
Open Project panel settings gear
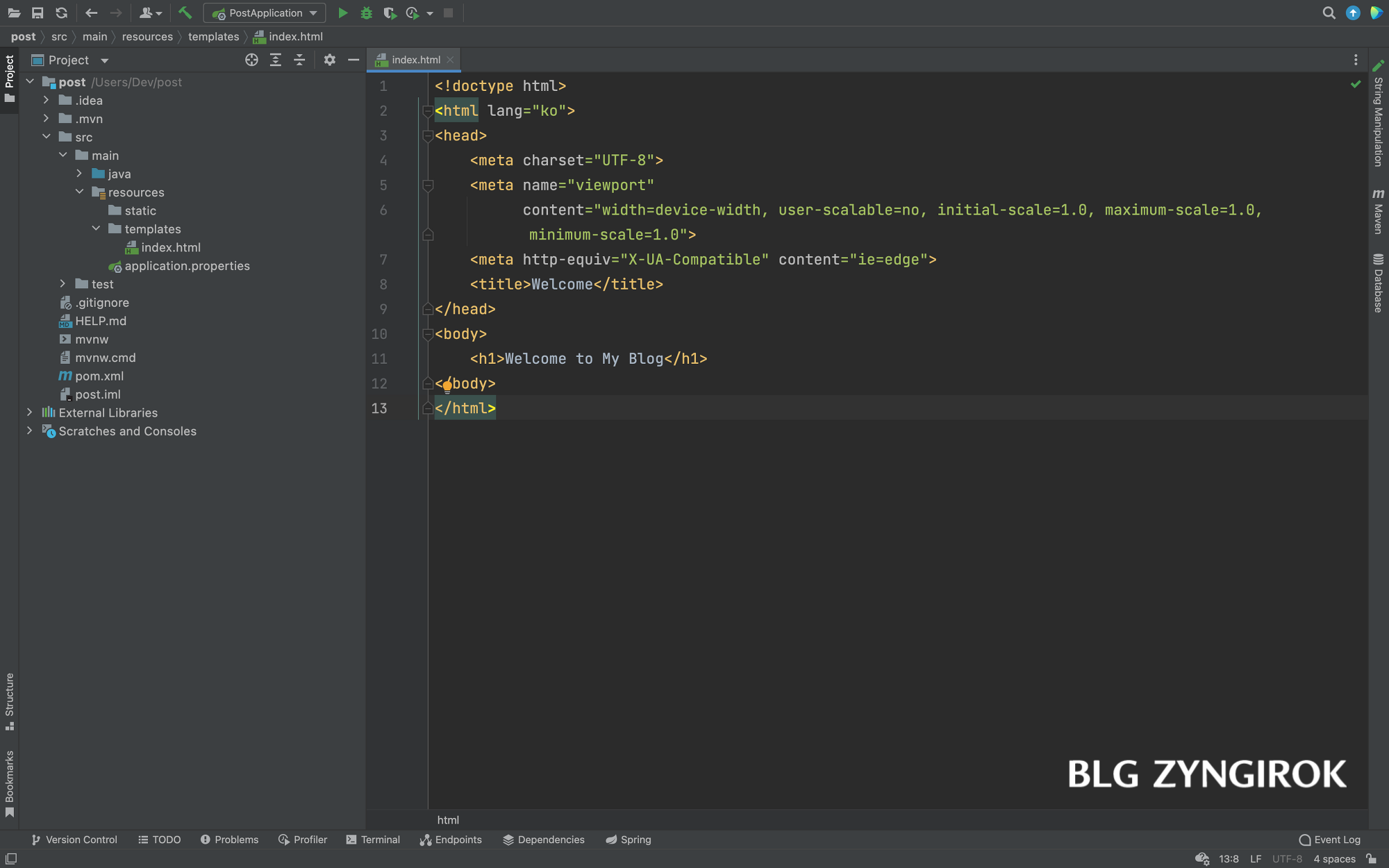pos(329,60)
